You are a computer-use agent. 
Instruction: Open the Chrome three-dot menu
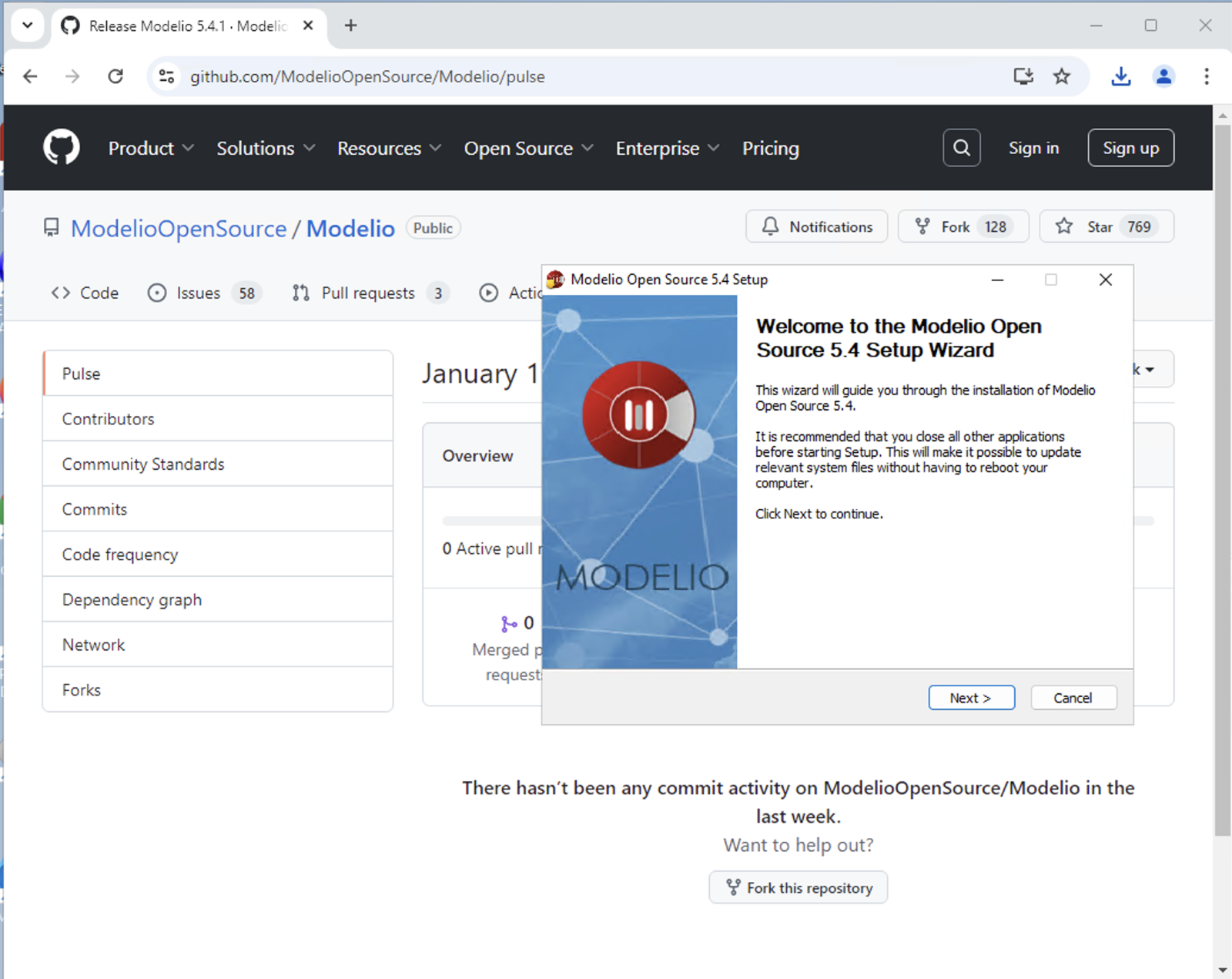pos(1206,76)
